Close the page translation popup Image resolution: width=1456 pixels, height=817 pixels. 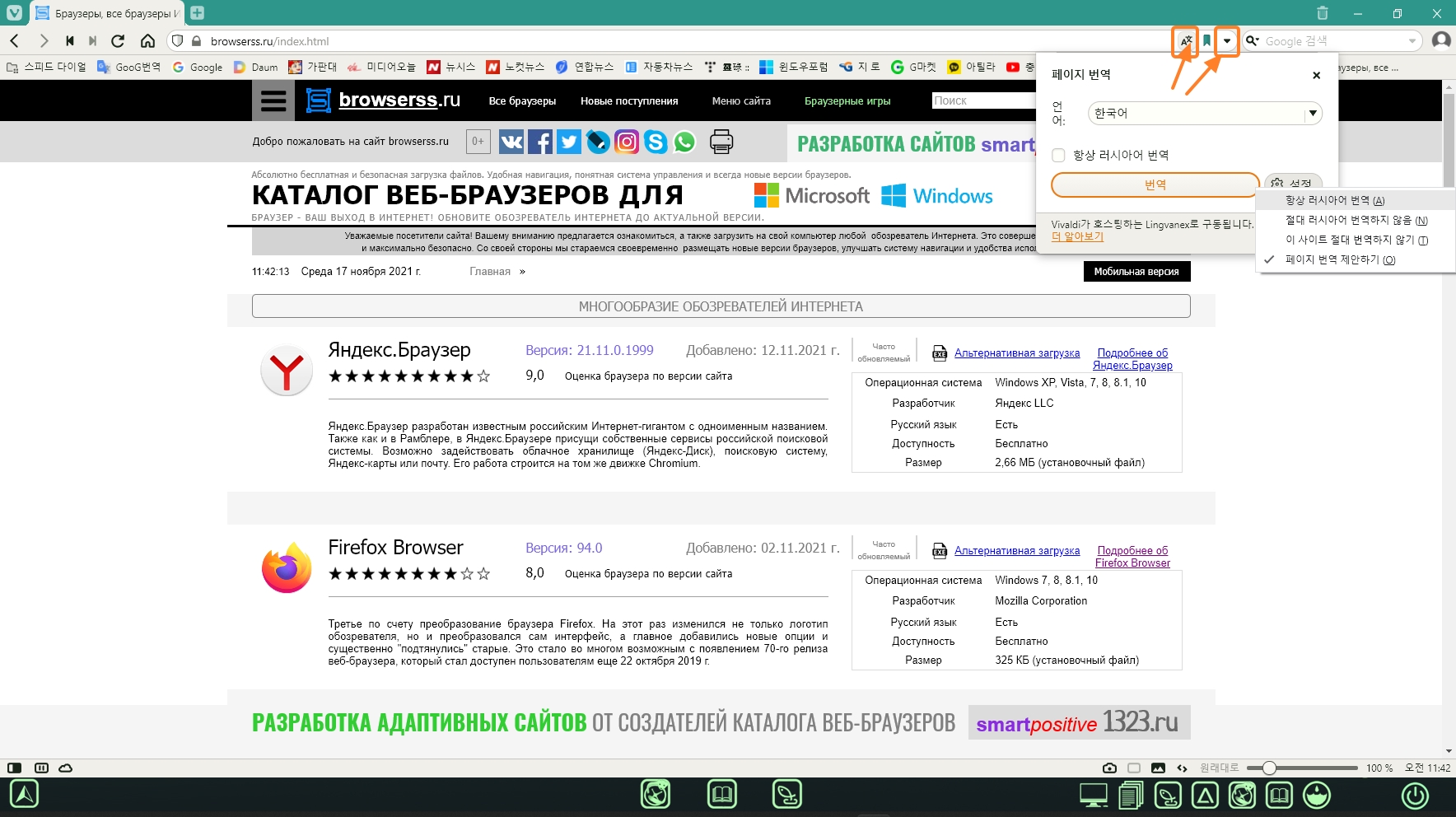(1316, 75)
